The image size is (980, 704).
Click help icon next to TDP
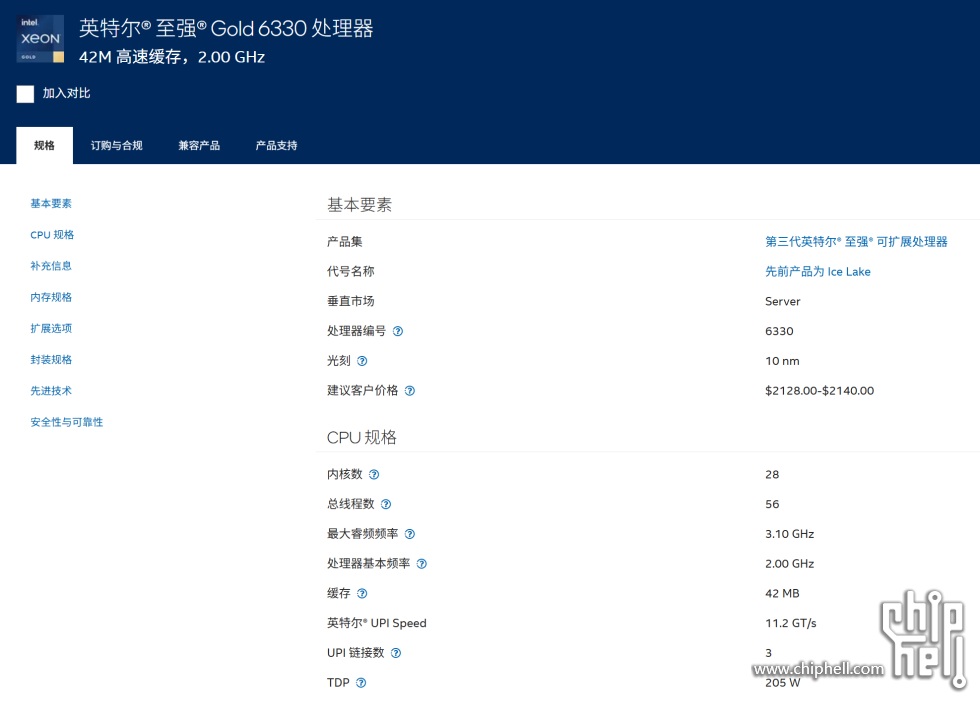tap(361, 683)
